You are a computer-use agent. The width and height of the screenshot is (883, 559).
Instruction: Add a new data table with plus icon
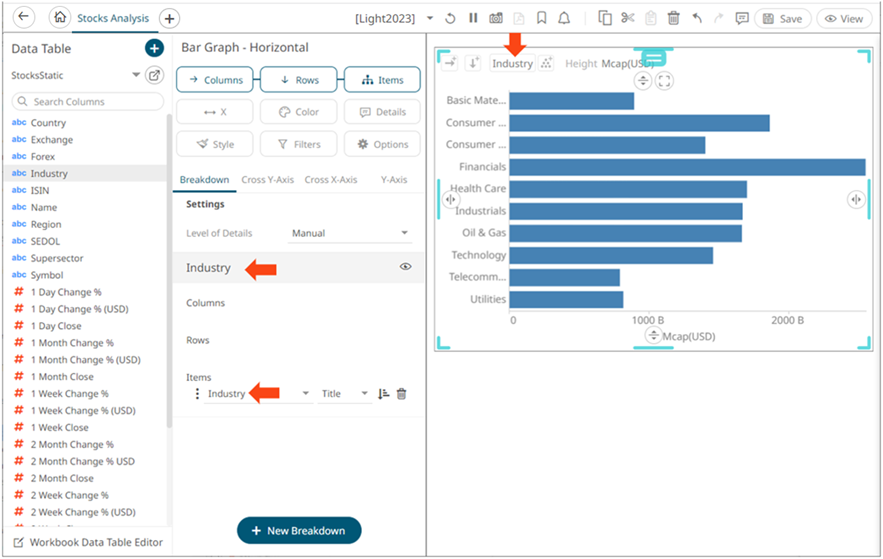(153, 48)
